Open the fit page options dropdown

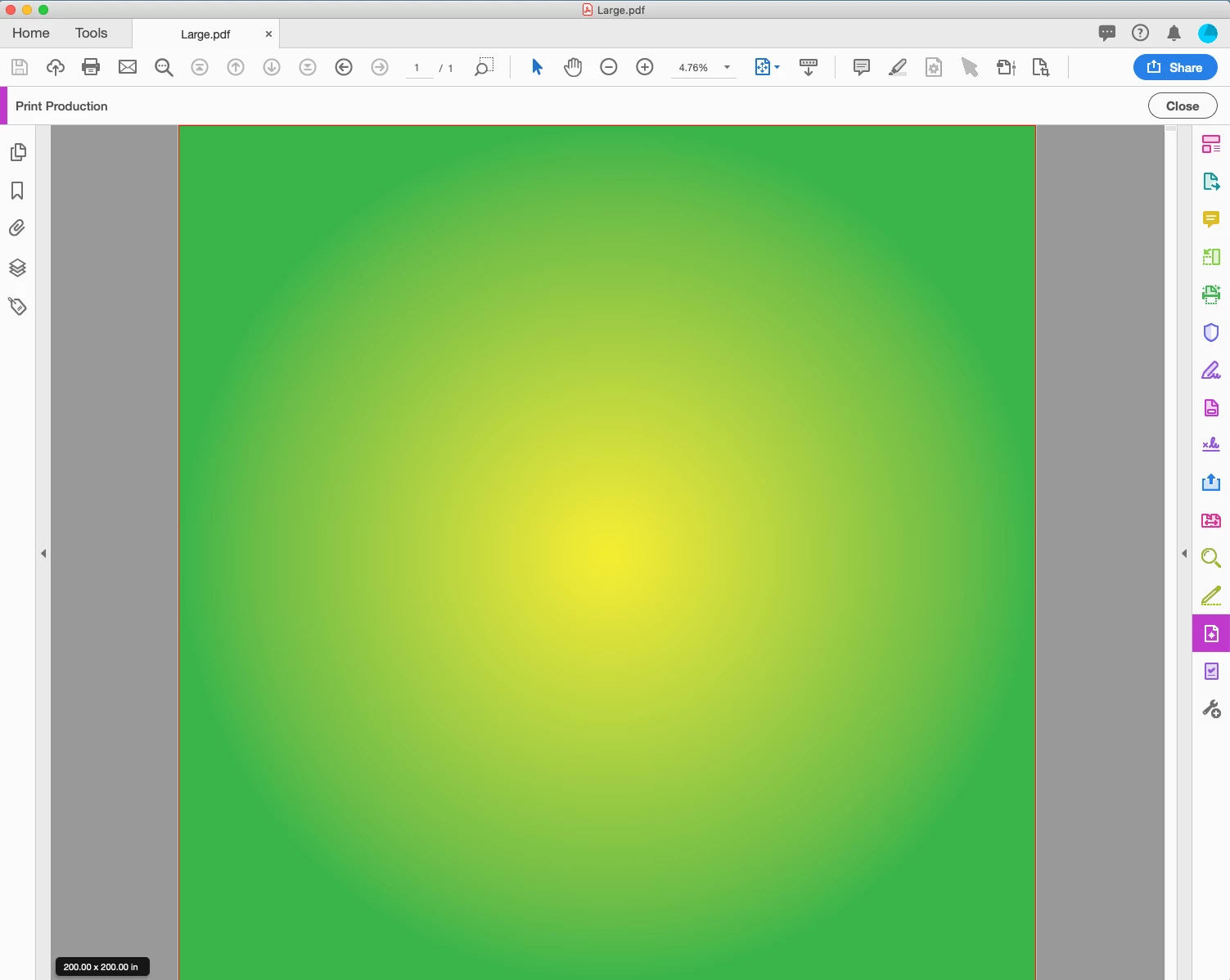coord(767,67)
